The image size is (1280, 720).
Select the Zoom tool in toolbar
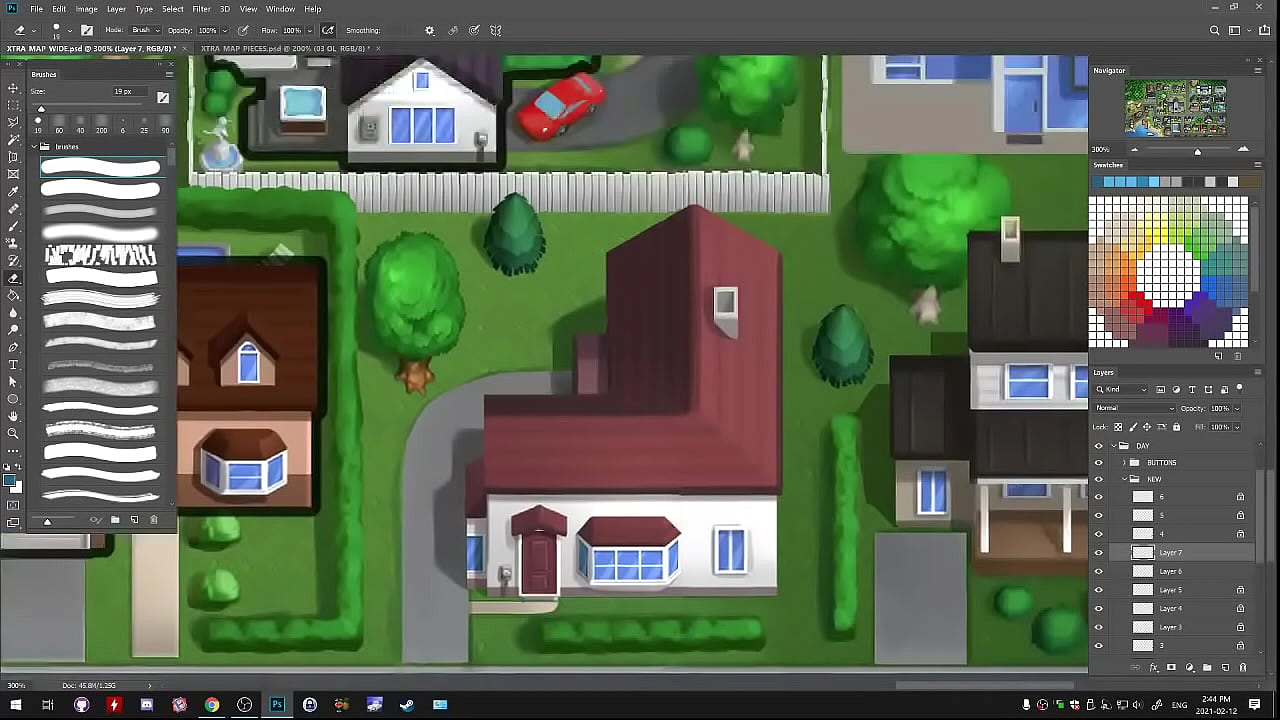tap(13, 433)
